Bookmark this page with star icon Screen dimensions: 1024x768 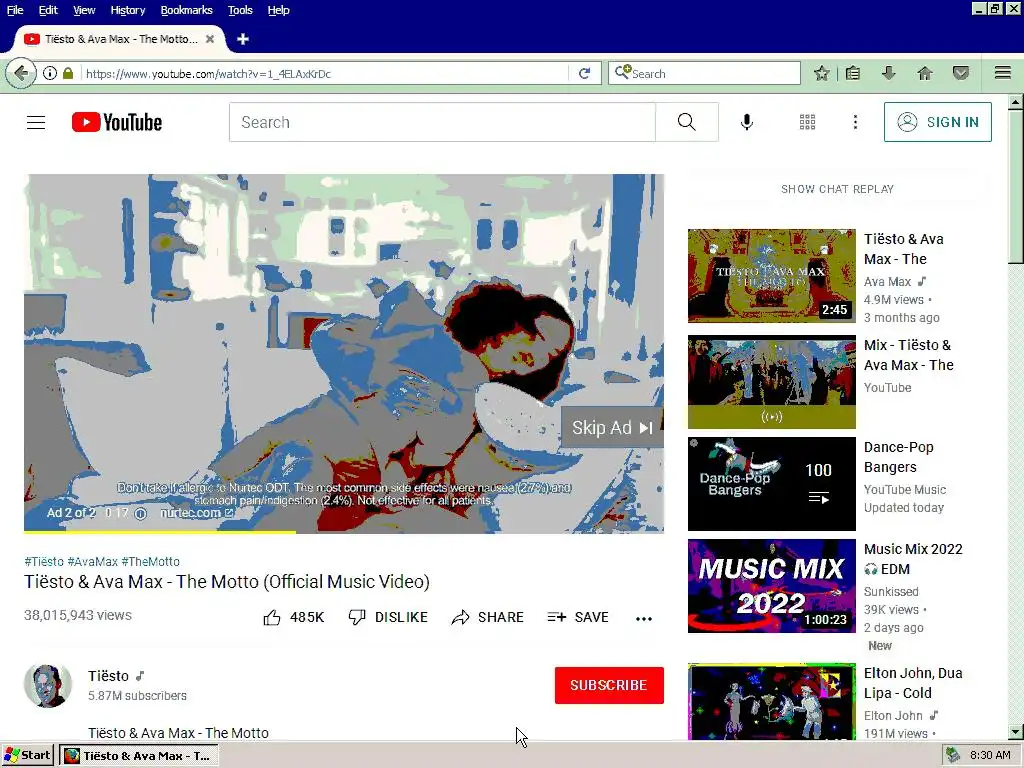point(822,73)
